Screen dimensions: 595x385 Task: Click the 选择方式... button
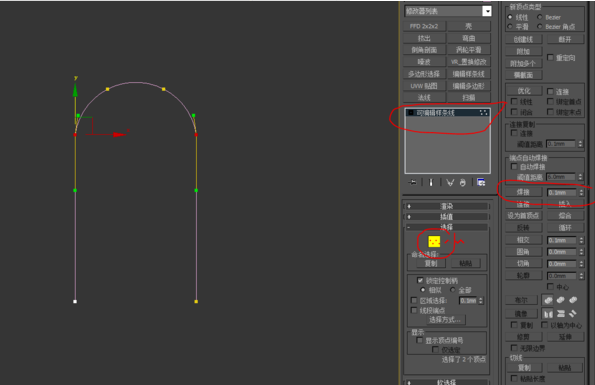click(x=445, y=320)
